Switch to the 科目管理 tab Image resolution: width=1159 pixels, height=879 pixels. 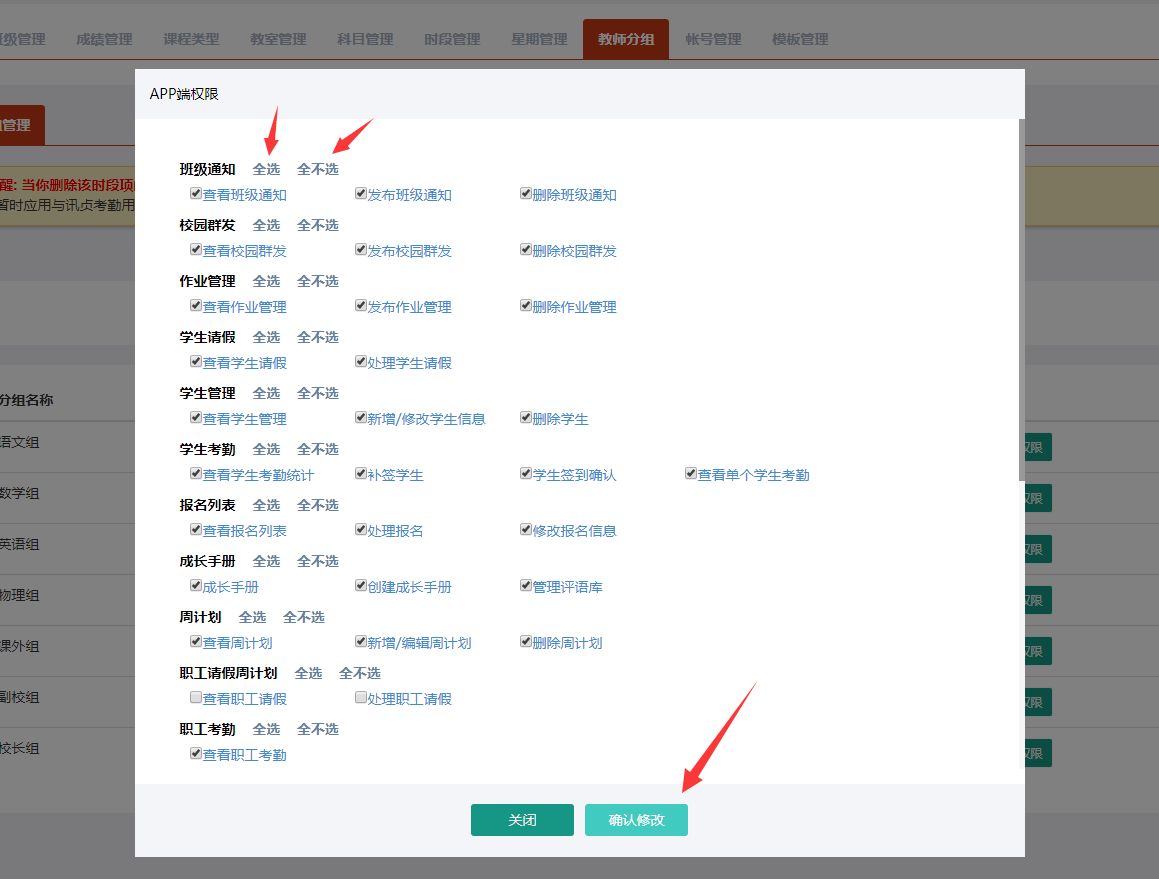pyautogui.click(x=365, y=39)
